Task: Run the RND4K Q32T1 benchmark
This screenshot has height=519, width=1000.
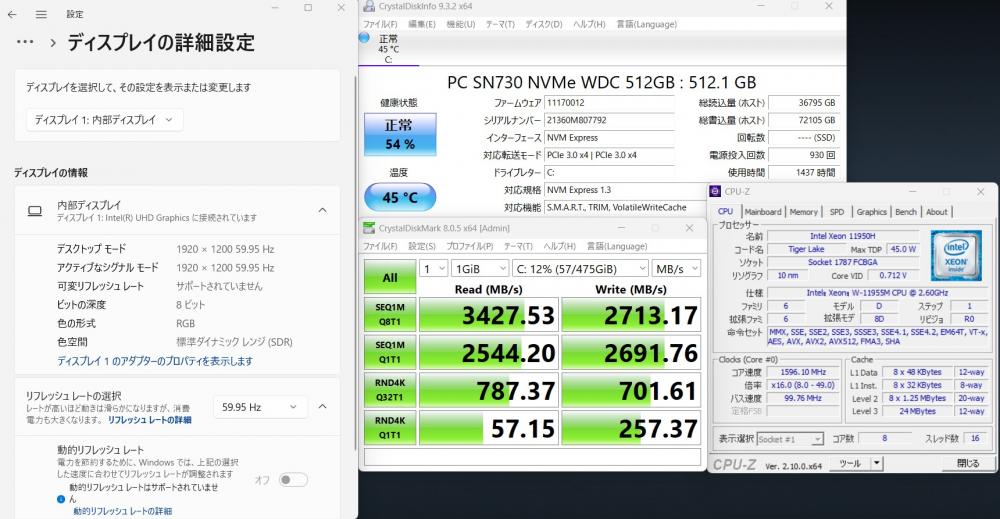Action: tap(390, 390)
